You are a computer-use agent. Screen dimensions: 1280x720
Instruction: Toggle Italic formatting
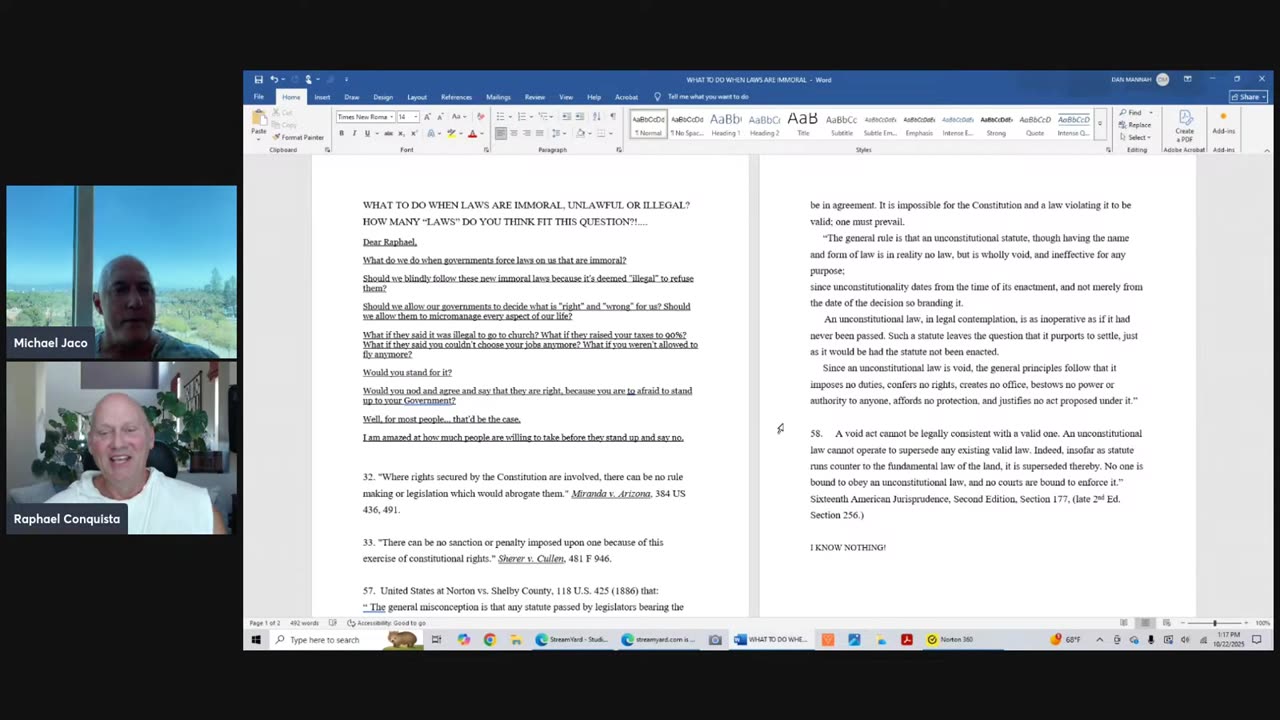pyautogui.click(x=354, y=133)
